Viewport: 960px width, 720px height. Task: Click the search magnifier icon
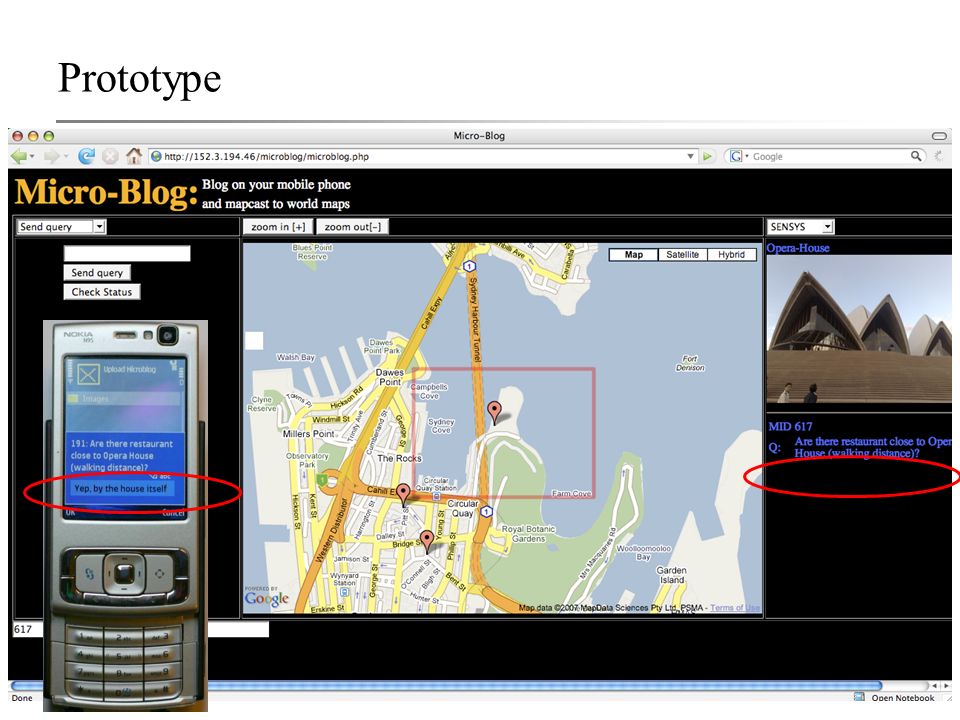point(916,156)
